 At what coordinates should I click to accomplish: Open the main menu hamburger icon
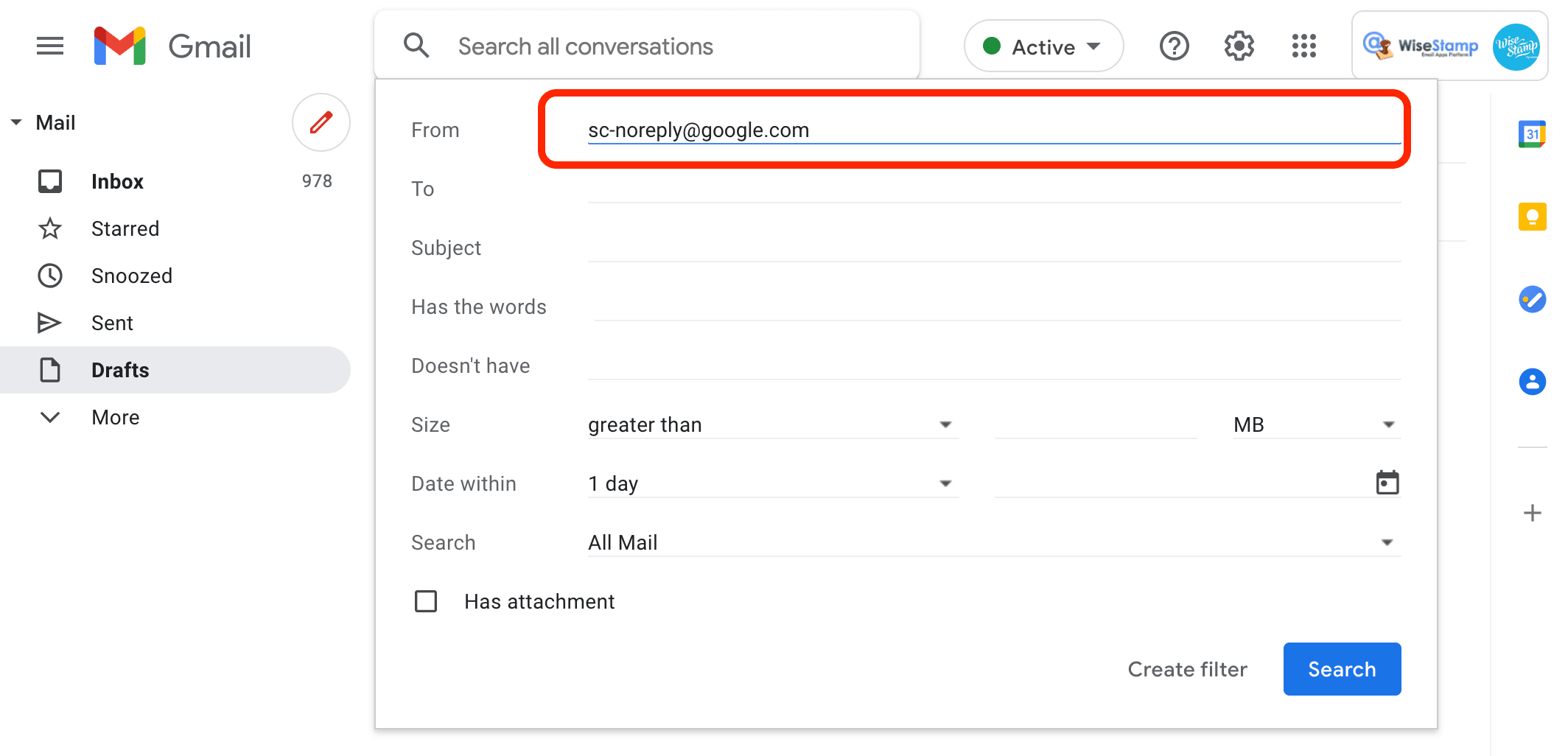click(x=50, y=46)
